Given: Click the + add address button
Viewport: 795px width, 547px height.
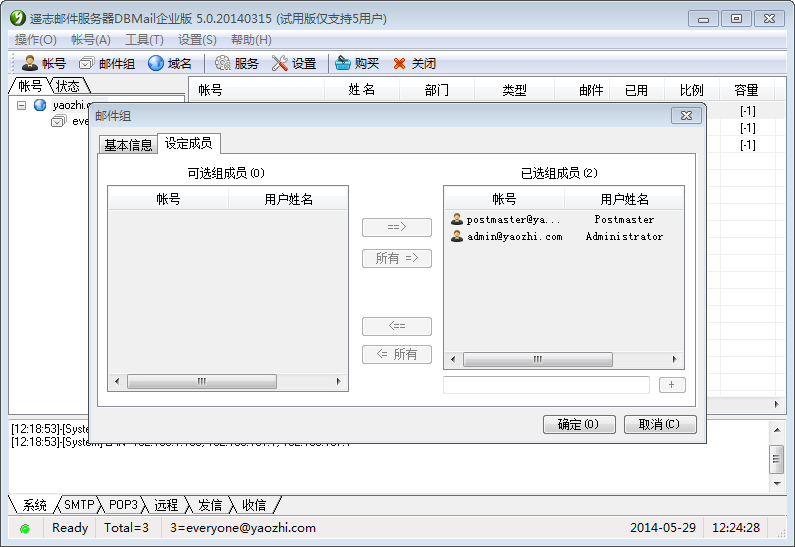Looking at the screenshot, I should (x=672, y=385).
